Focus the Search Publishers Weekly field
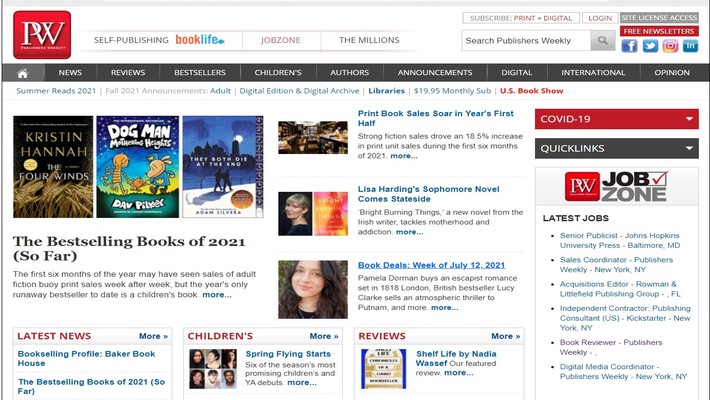The image size is (710, 400). (526, 40)
